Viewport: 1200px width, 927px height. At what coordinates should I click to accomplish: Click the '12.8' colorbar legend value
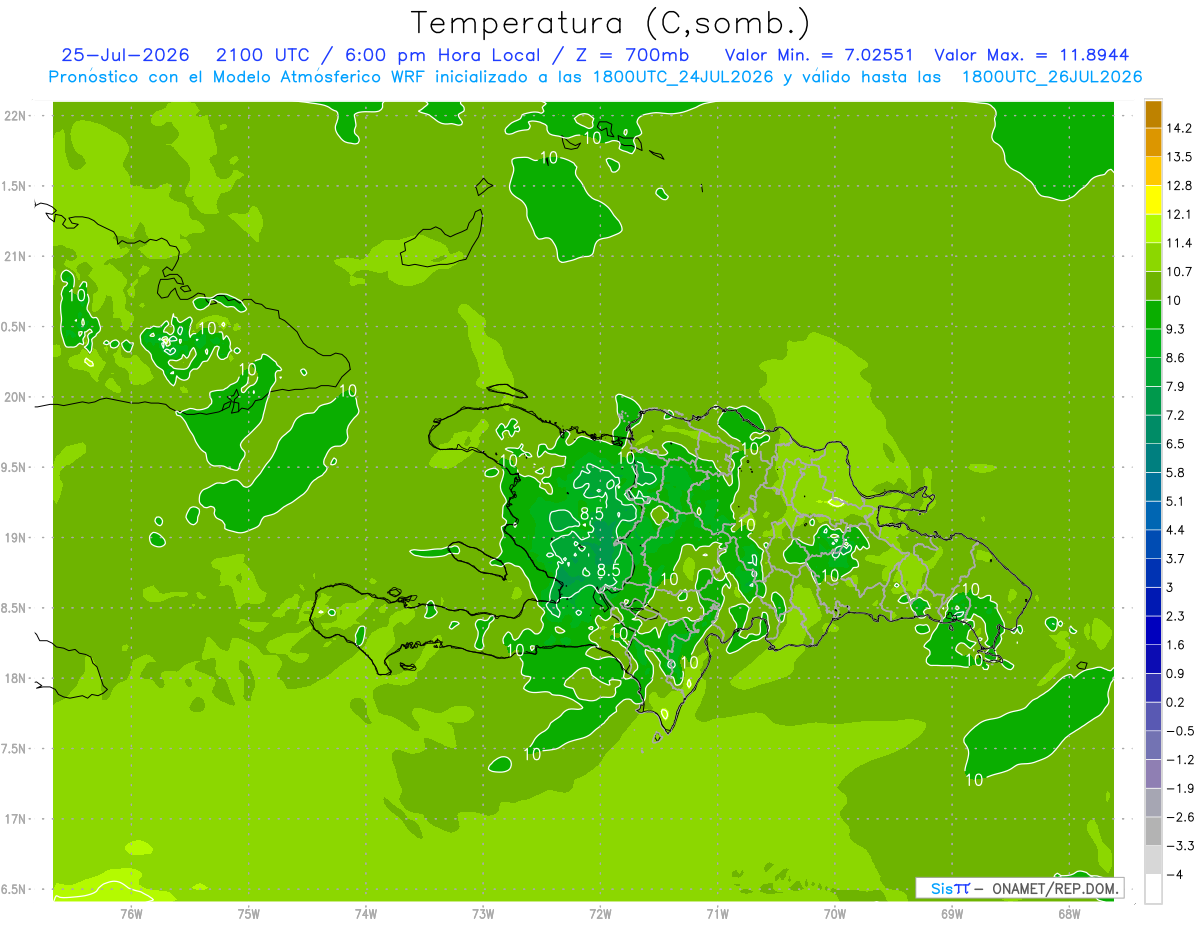click(x=1178, y=185)
